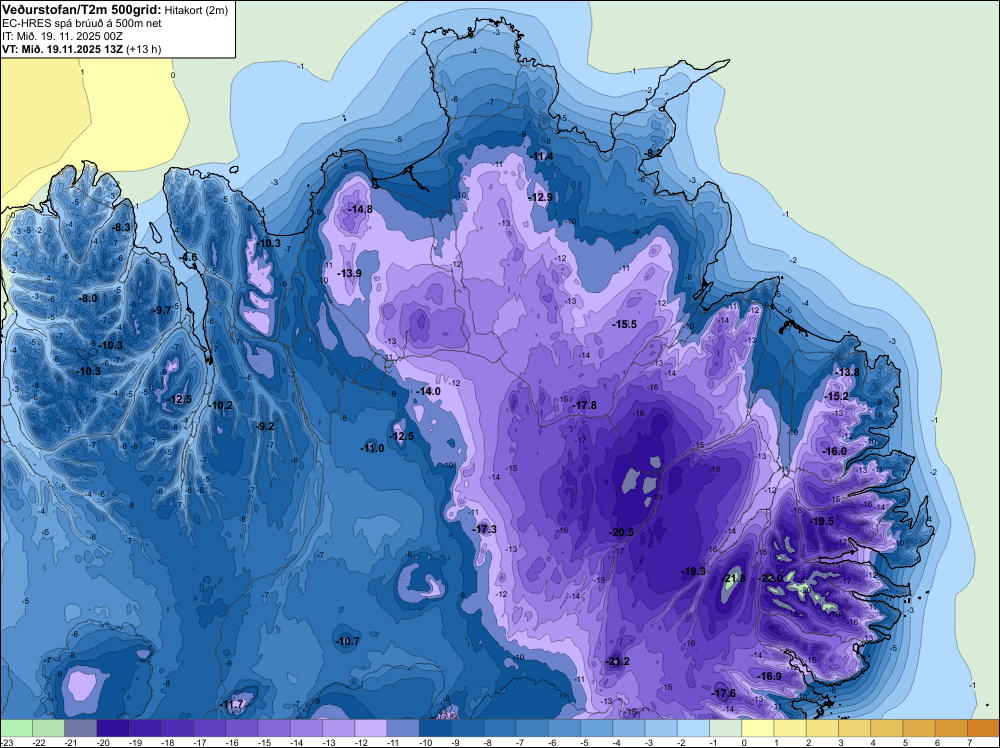Select the legend color box labeled -15

pyautogui.click(x=274, y=728)
